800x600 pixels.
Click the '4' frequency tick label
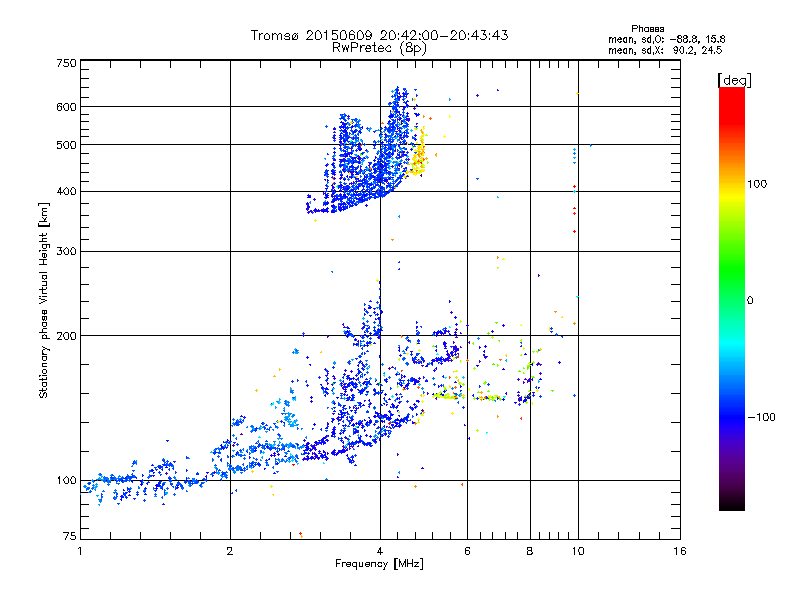(380, 551)
